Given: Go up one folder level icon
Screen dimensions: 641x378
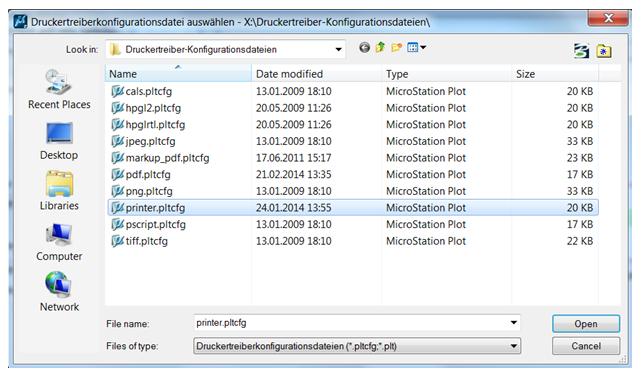Looking at the screenshot, I should click(x=380, y=47).
